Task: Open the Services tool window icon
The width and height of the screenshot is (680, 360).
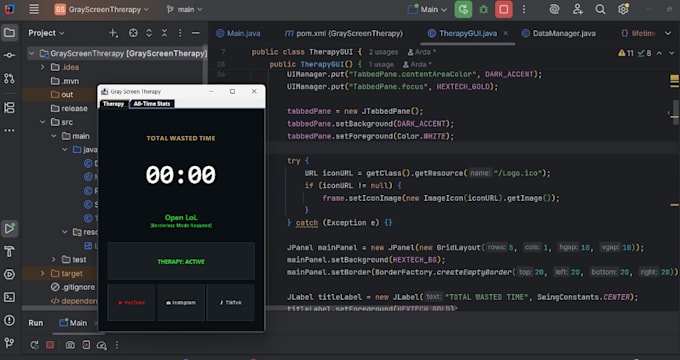Action: 9,274
